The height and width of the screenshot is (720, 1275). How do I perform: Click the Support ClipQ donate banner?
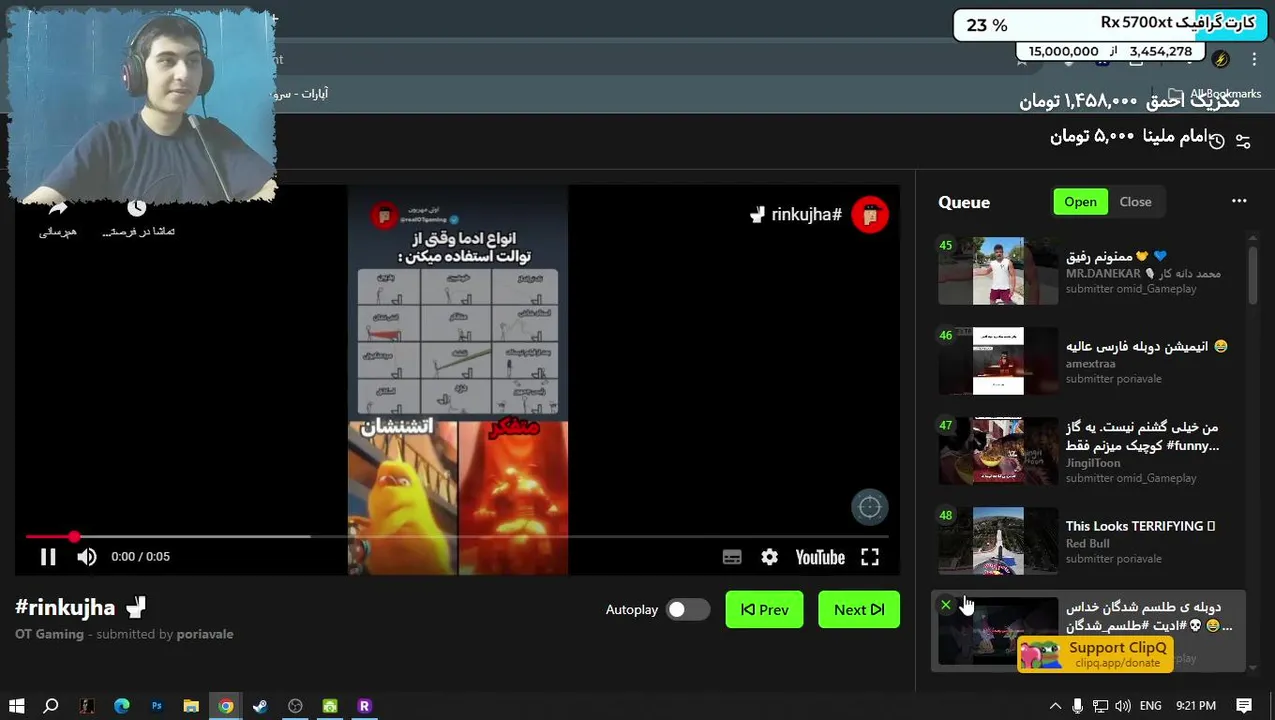point(1096,654)
